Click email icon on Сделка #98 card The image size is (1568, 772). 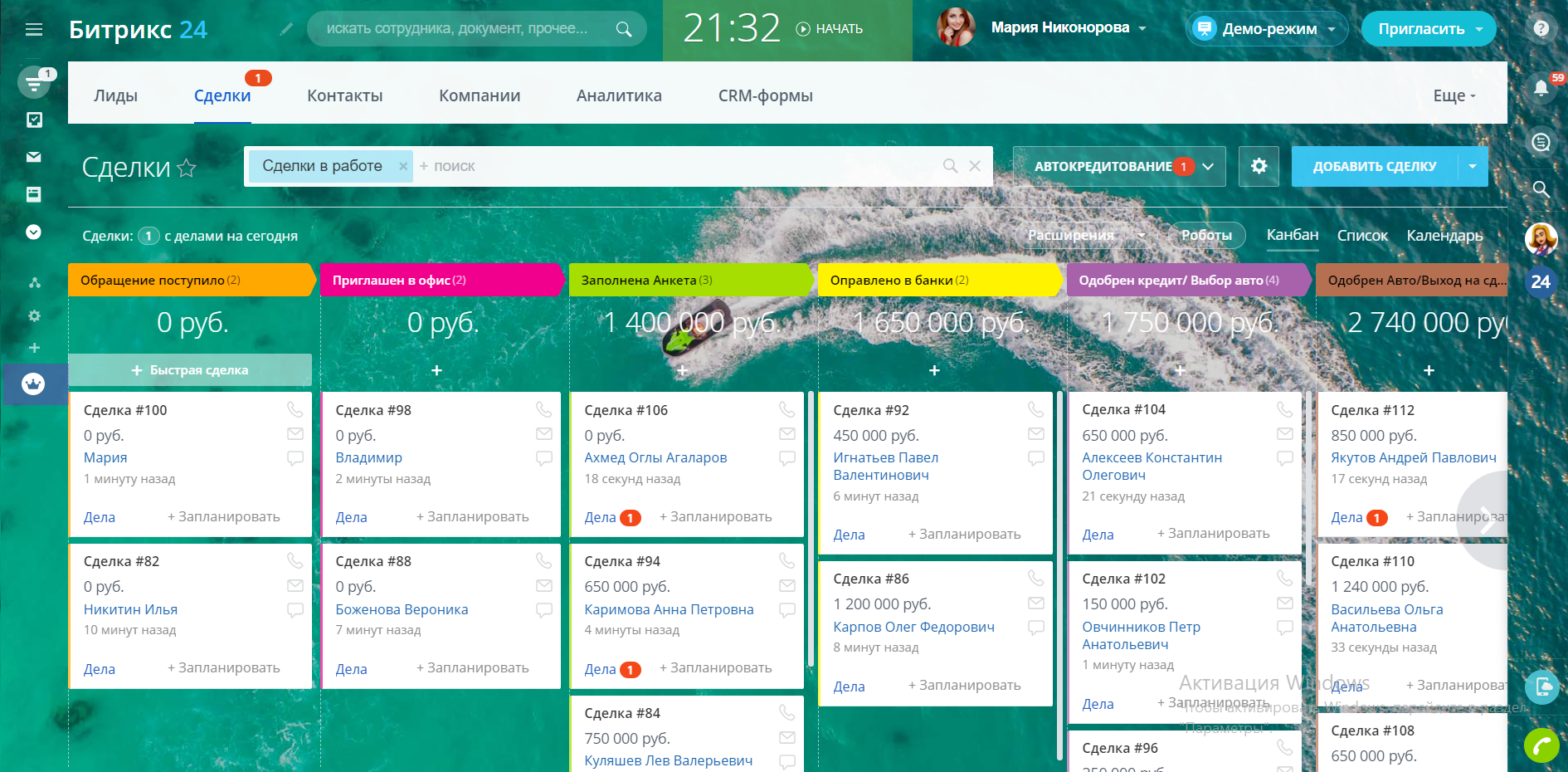pyautogui.click(x=544, y=433)
